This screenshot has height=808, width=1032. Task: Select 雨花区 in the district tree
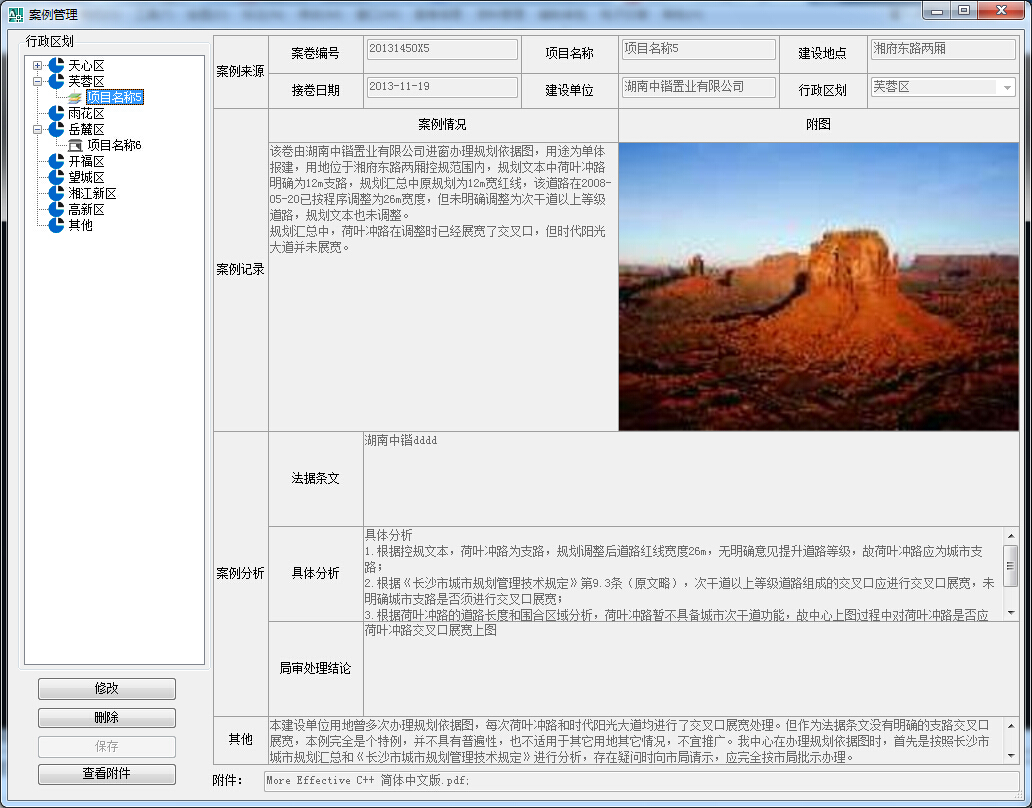pyautogui.click(x=86, y=113)
